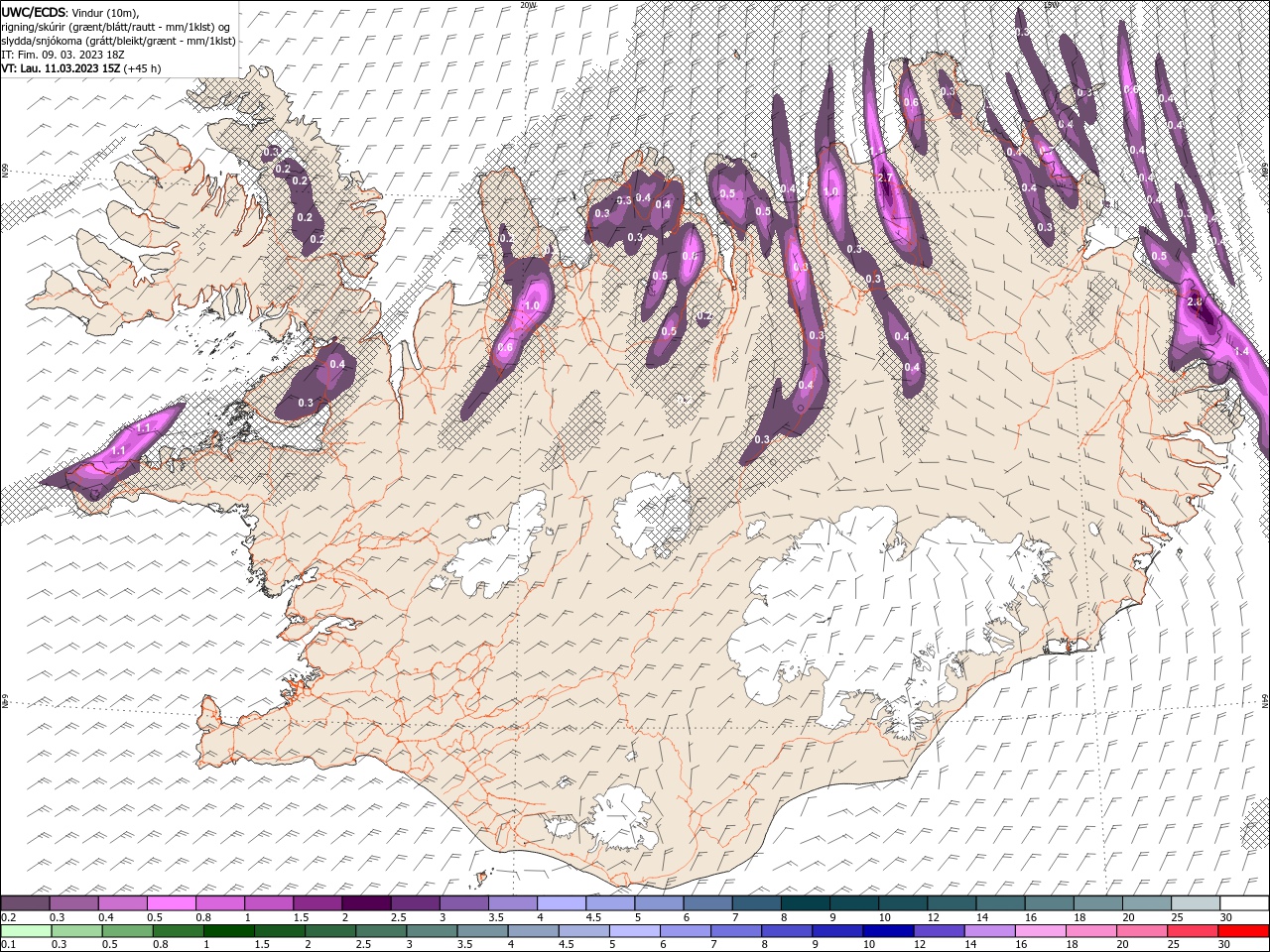
Task: Click the 2.7 precipitation value on the map
Action: tap(886, 178)
